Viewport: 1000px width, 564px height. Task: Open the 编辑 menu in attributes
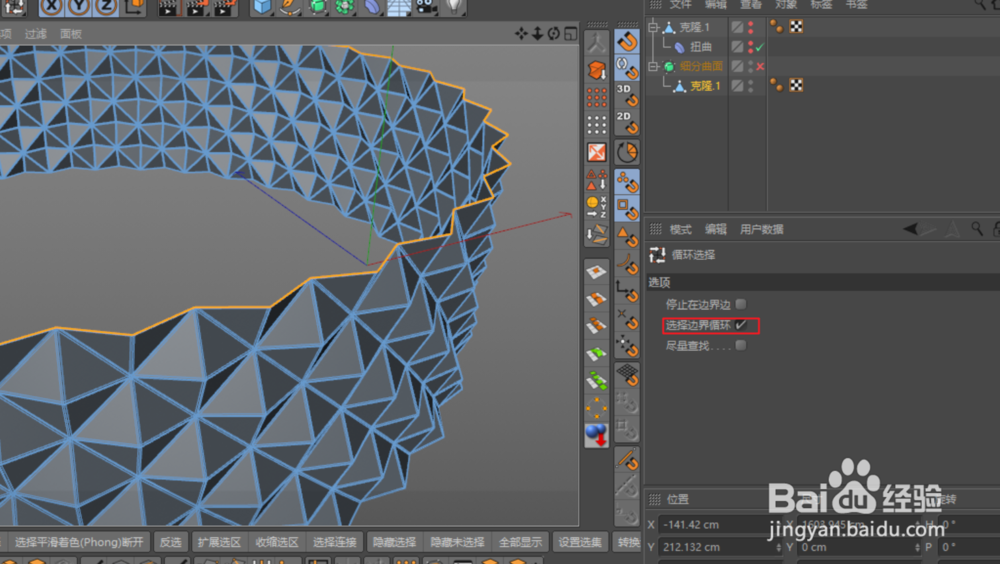[x=716, y=229]
